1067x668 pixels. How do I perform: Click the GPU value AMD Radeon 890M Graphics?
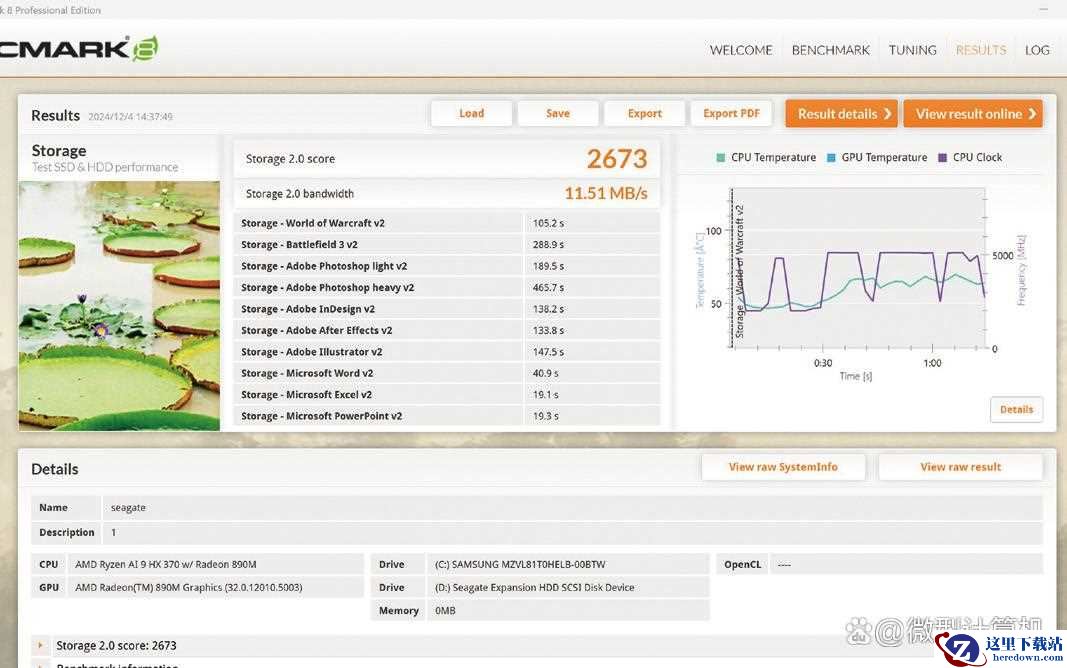(188, 587)
